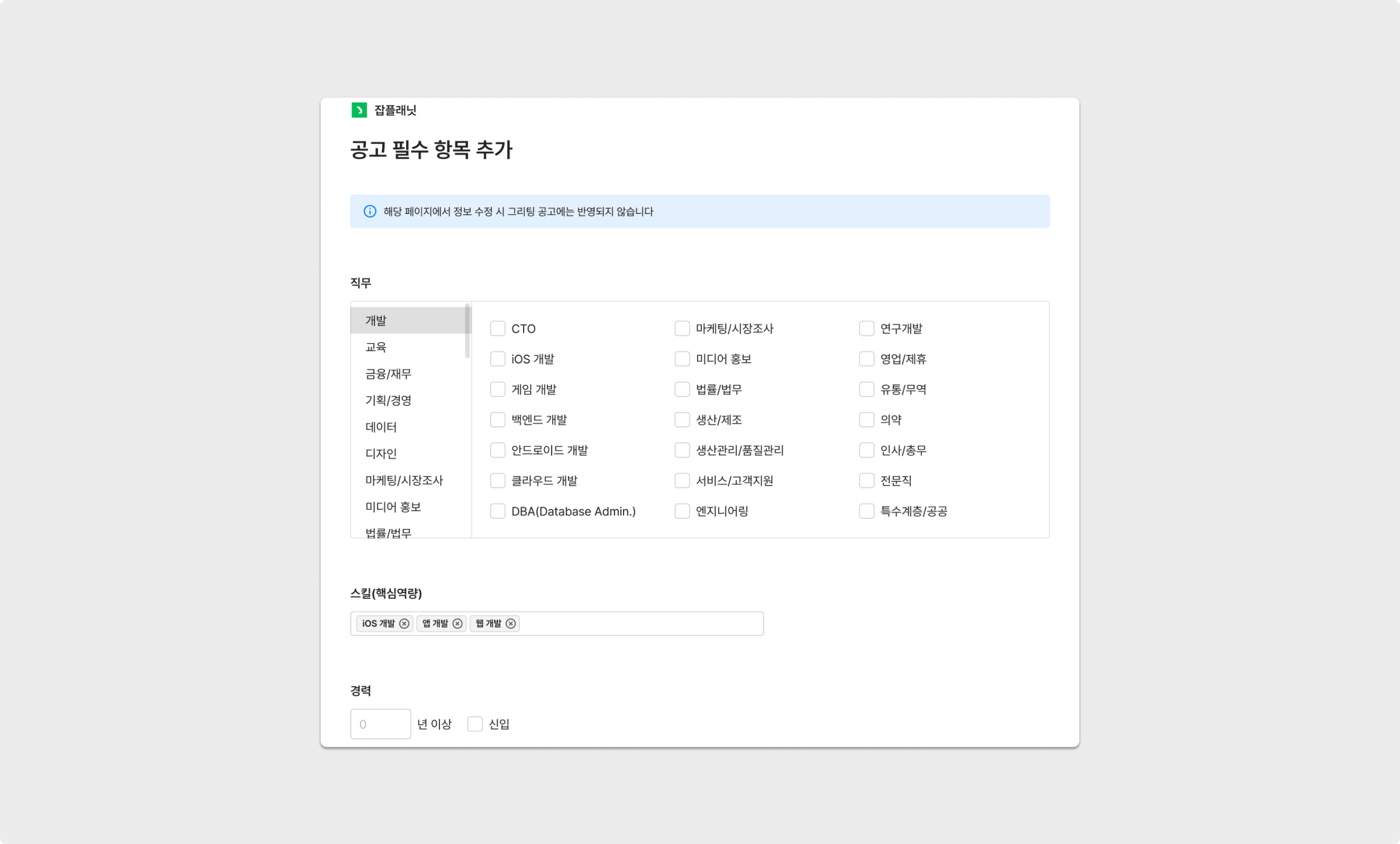This screenshot has width=1400, height=844.
Task: Select the highlighted 개발 category
Action: (376, 320)
